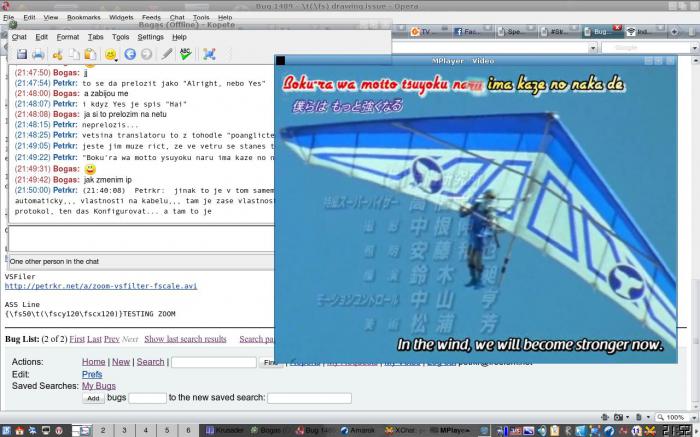This screenshot has height=437, width=700.
Task: Click the blue back arrow history icon
Action: click(x=130, y=54)
